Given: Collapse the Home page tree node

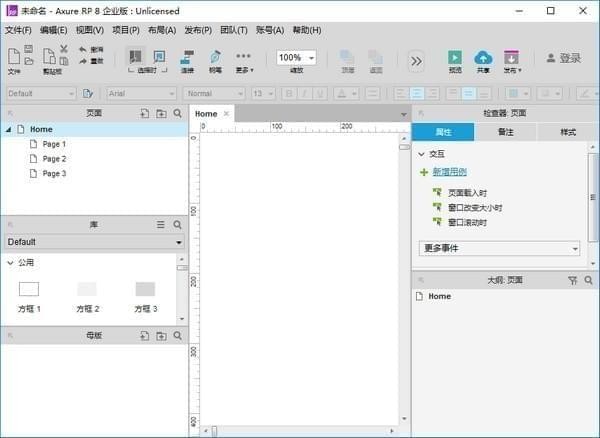Looking at the screenshot, I should (8, 130).
